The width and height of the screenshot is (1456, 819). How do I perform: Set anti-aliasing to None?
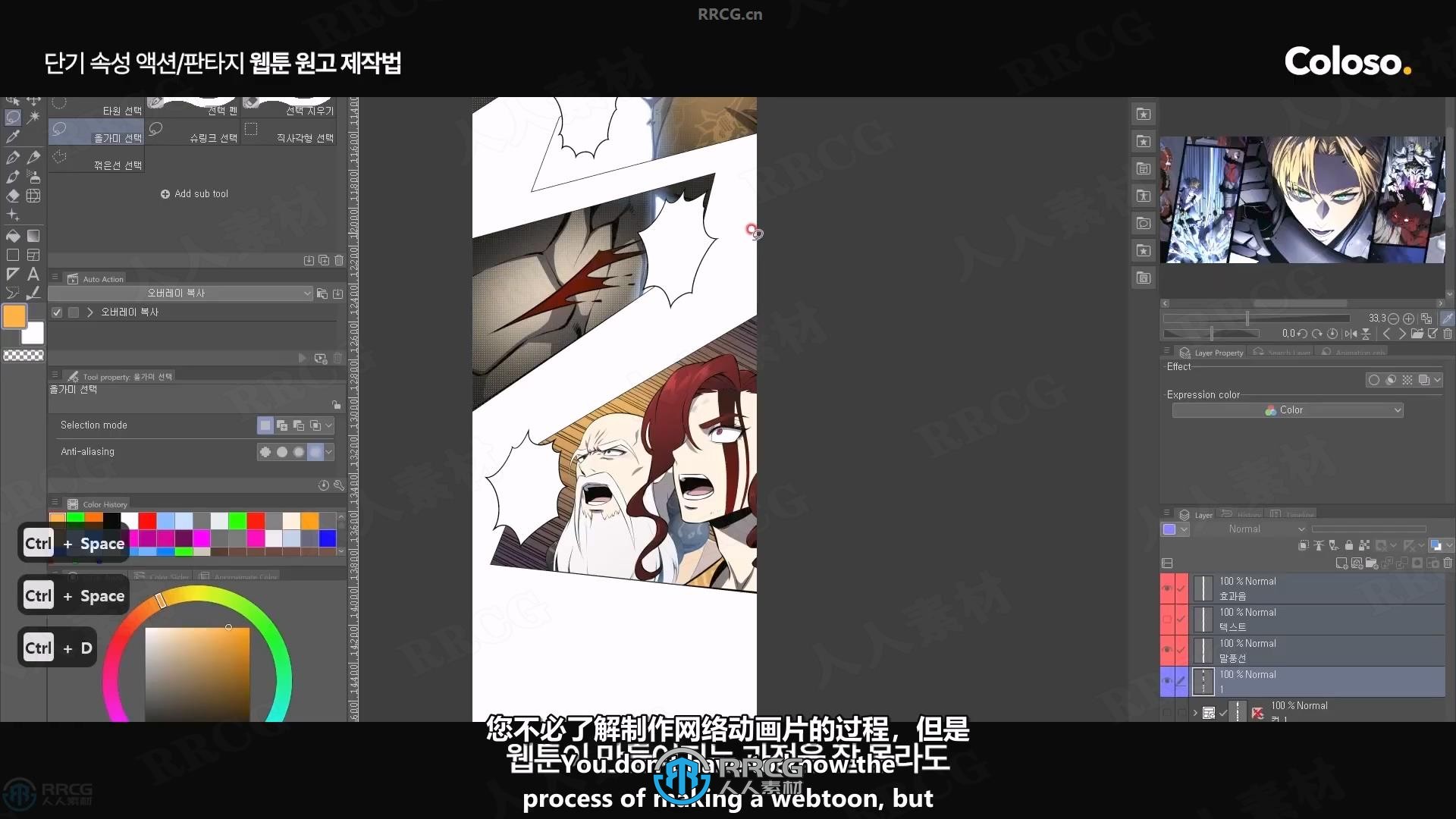265,452
